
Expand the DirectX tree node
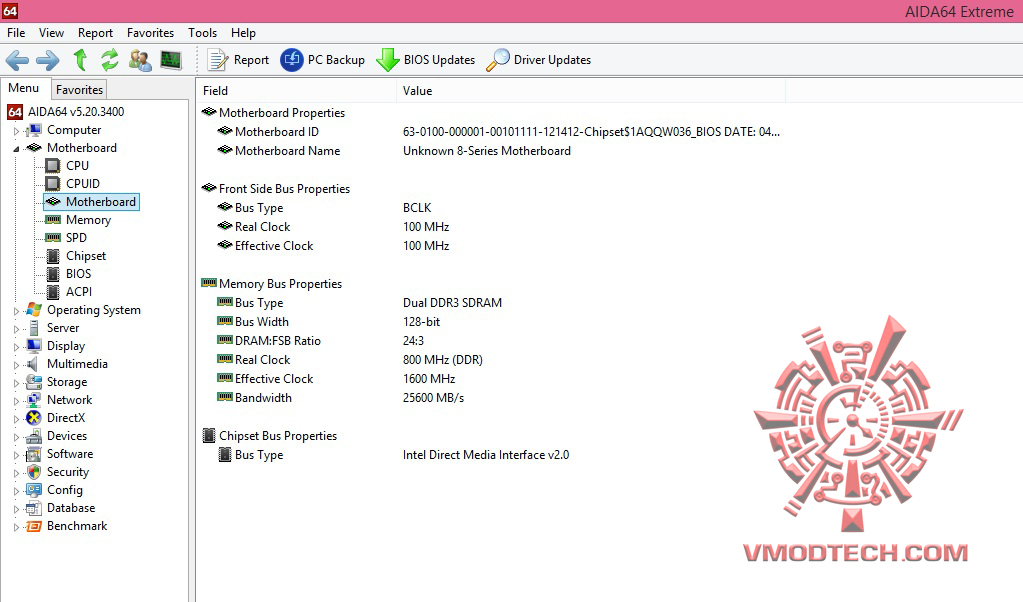tap(16, 419)
